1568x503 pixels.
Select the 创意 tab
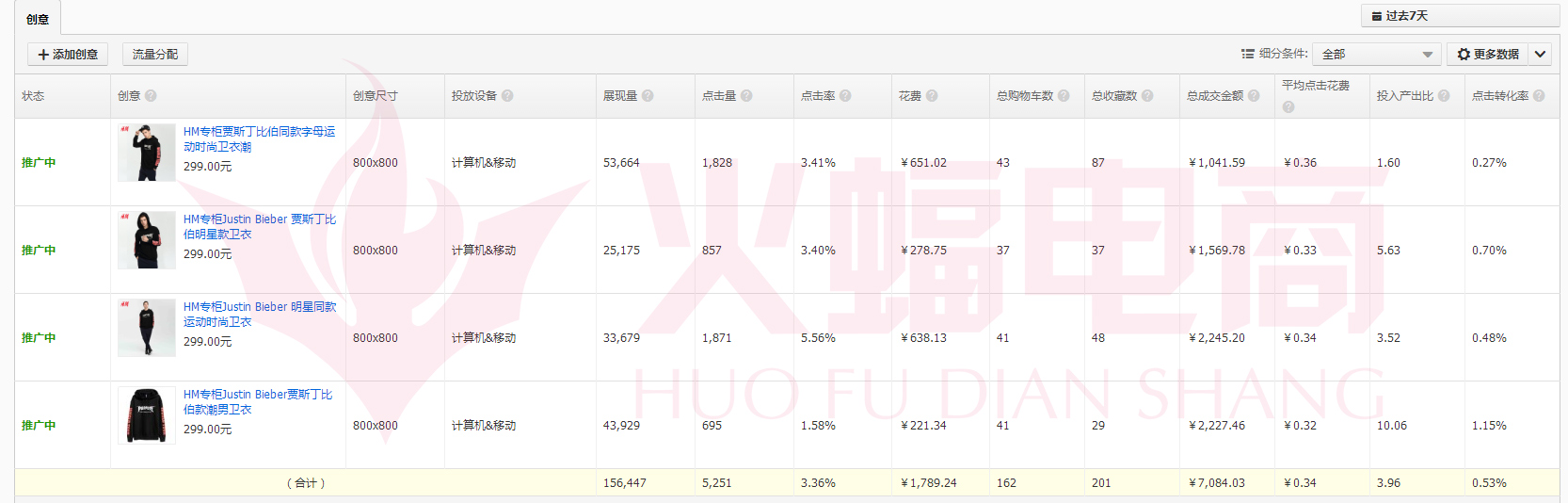(x=38, y=19)
